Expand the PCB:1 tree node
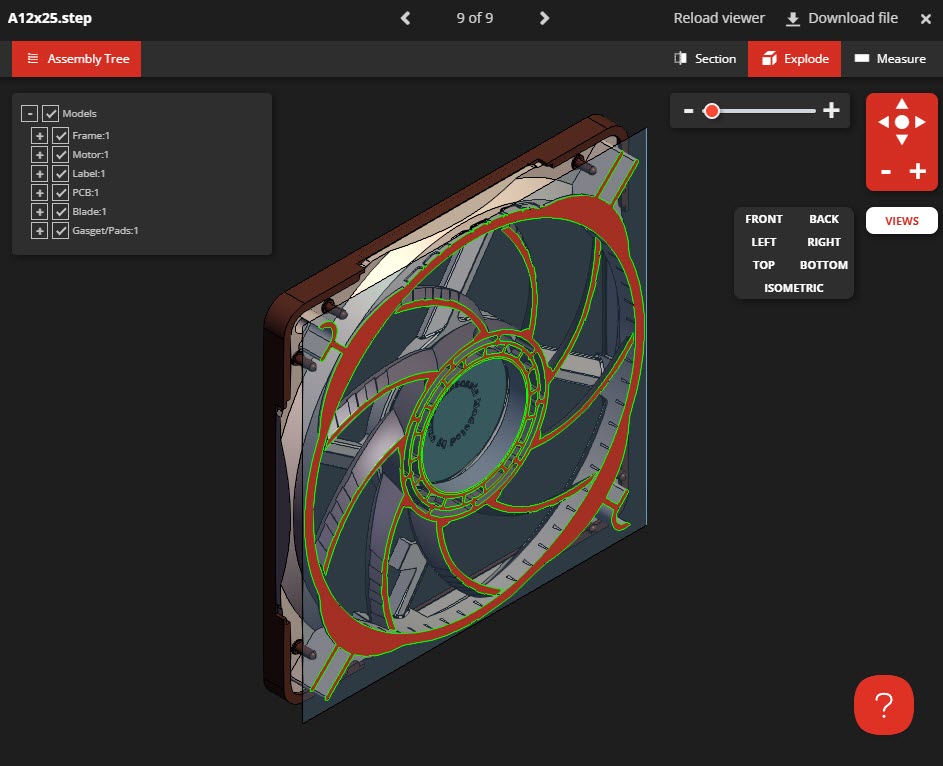 tap(39, 192)
